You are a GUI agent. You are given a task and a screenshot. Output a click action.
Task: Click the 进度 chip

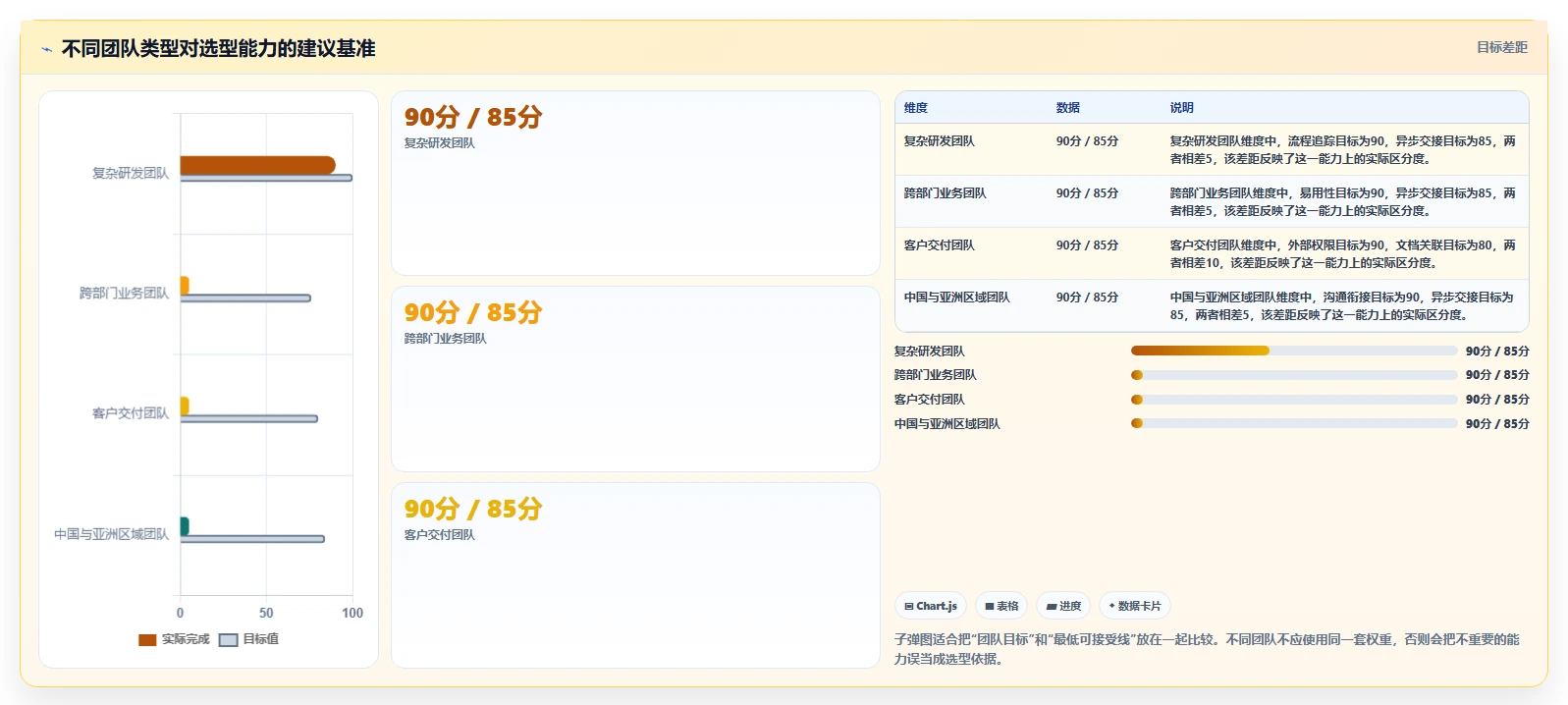[x=1063, y=607]
